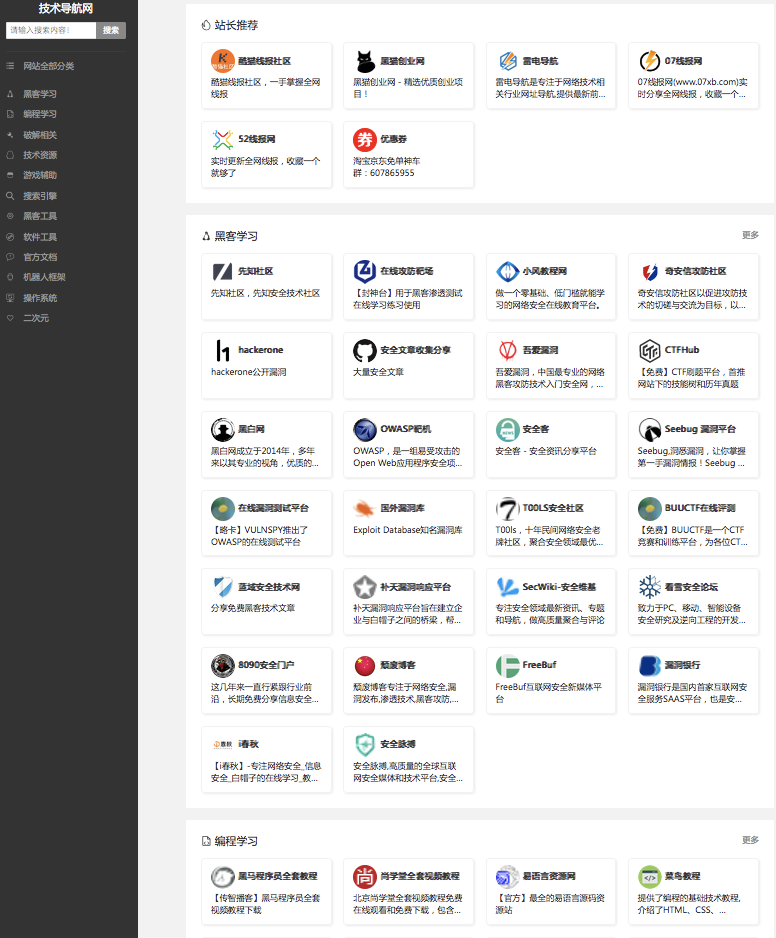Viewport: 776px width, 938px height.
Task: Select 黑客工具 in the sidebar
Action: coord(39,216)
